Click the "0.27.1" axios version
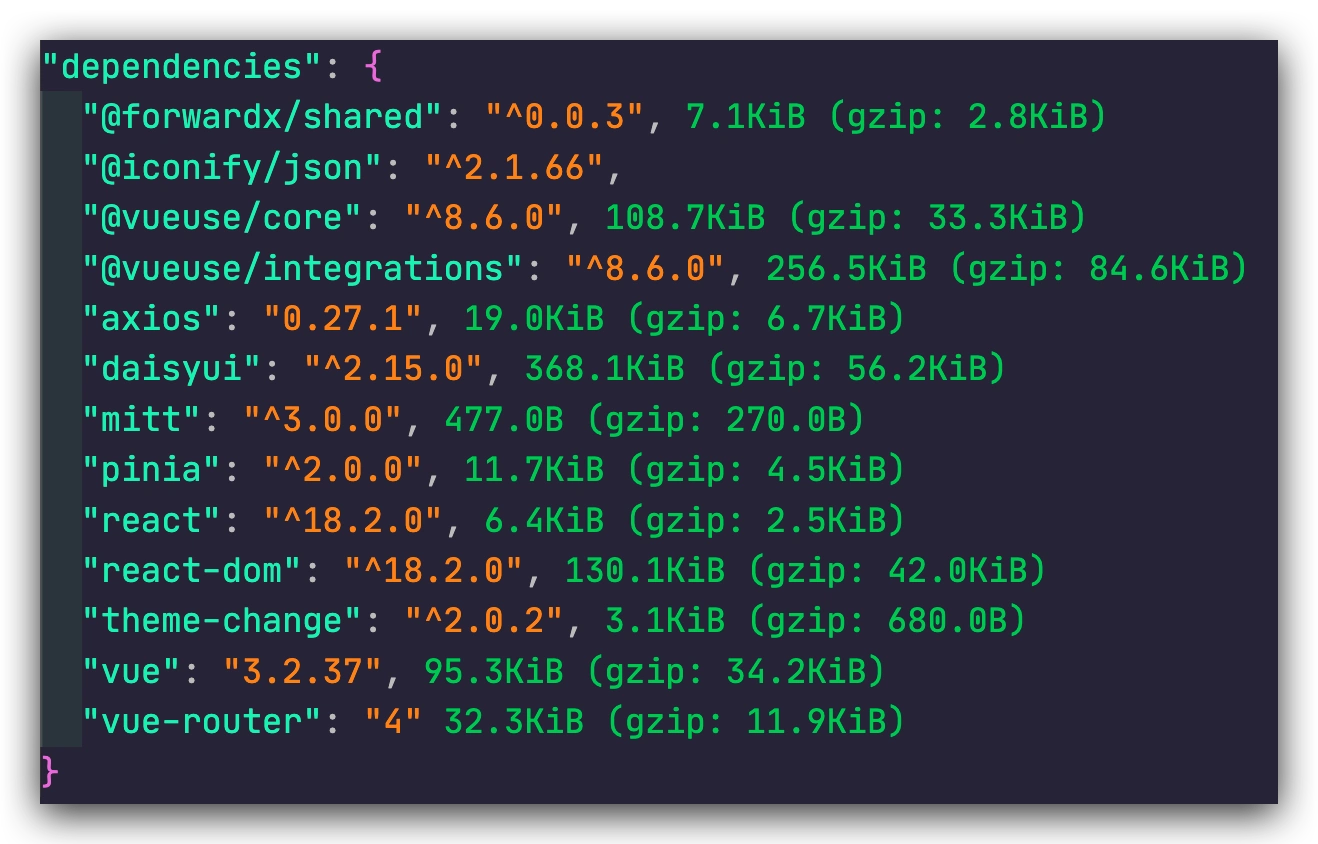Image resolution: width=1318 pixels, height=844 pixels. [344, 319]
